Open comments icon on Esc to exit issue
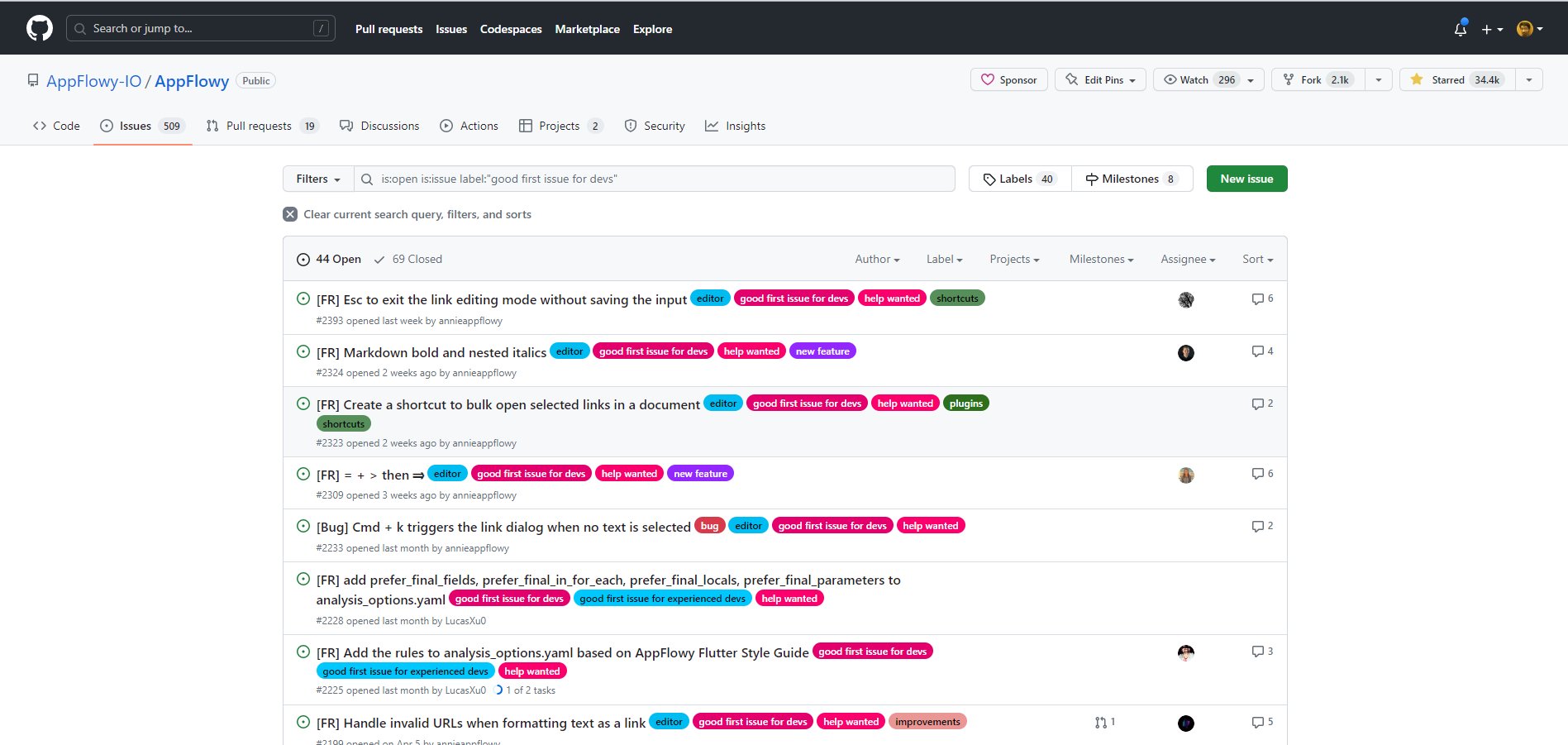The width and height of the screenshot is (1568, 745). coord(1262,298)
